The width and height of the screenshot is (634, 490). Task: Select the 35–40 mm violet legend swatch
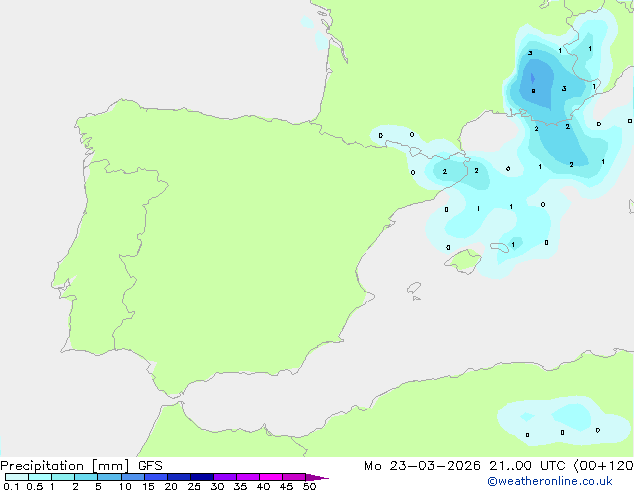click(x=248, y=477)
